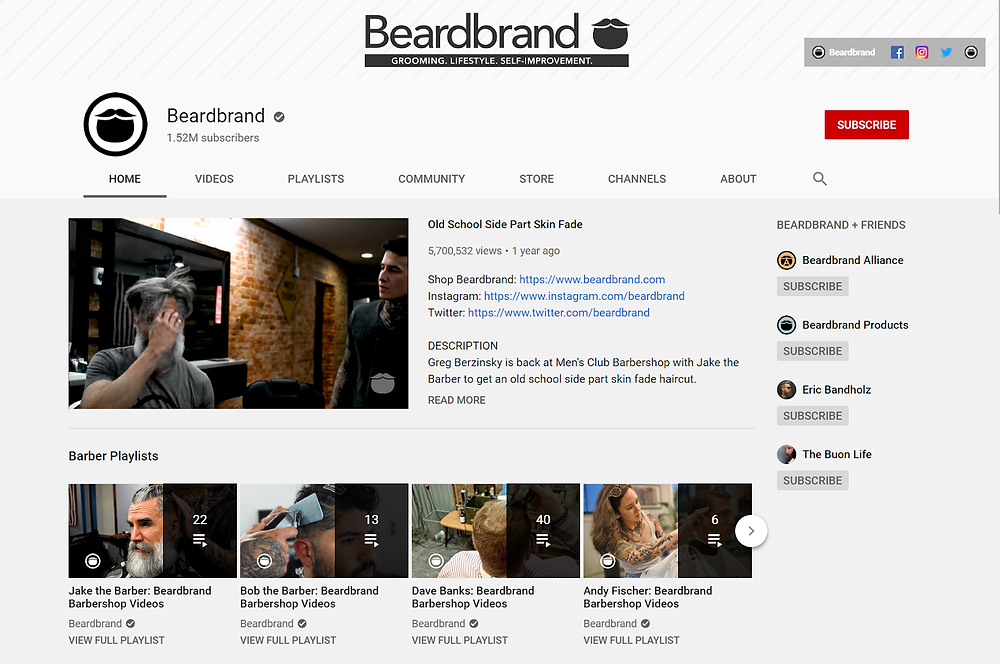Open Jake the Barber: Beardbrand Barbershop Videos title
1000x664 pixels.
140,597
